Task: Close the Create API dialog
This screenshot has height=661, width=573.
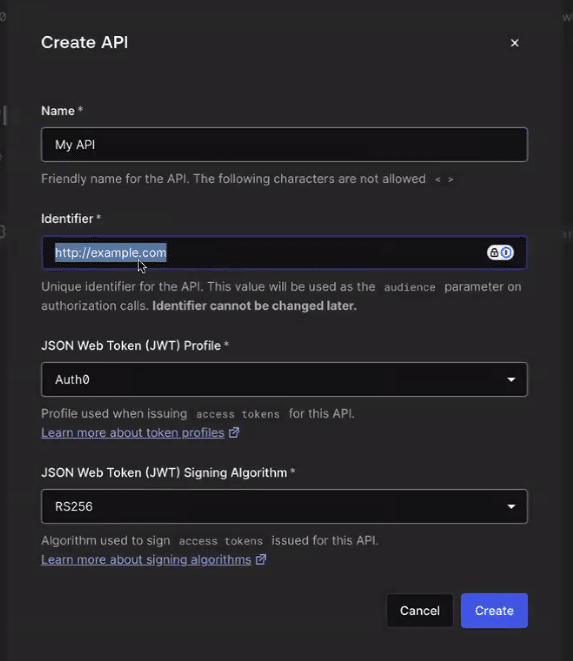Action: (x=514, y=43)
